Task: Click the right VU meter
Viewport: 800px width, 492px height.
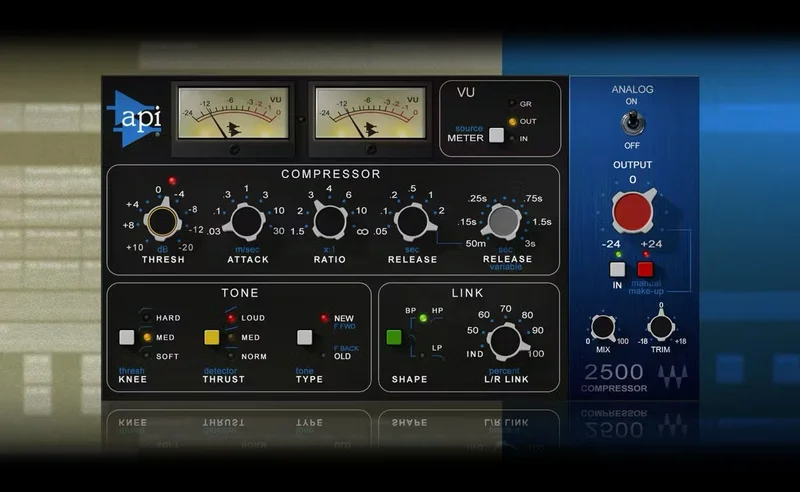Action: tap(370, 113)
